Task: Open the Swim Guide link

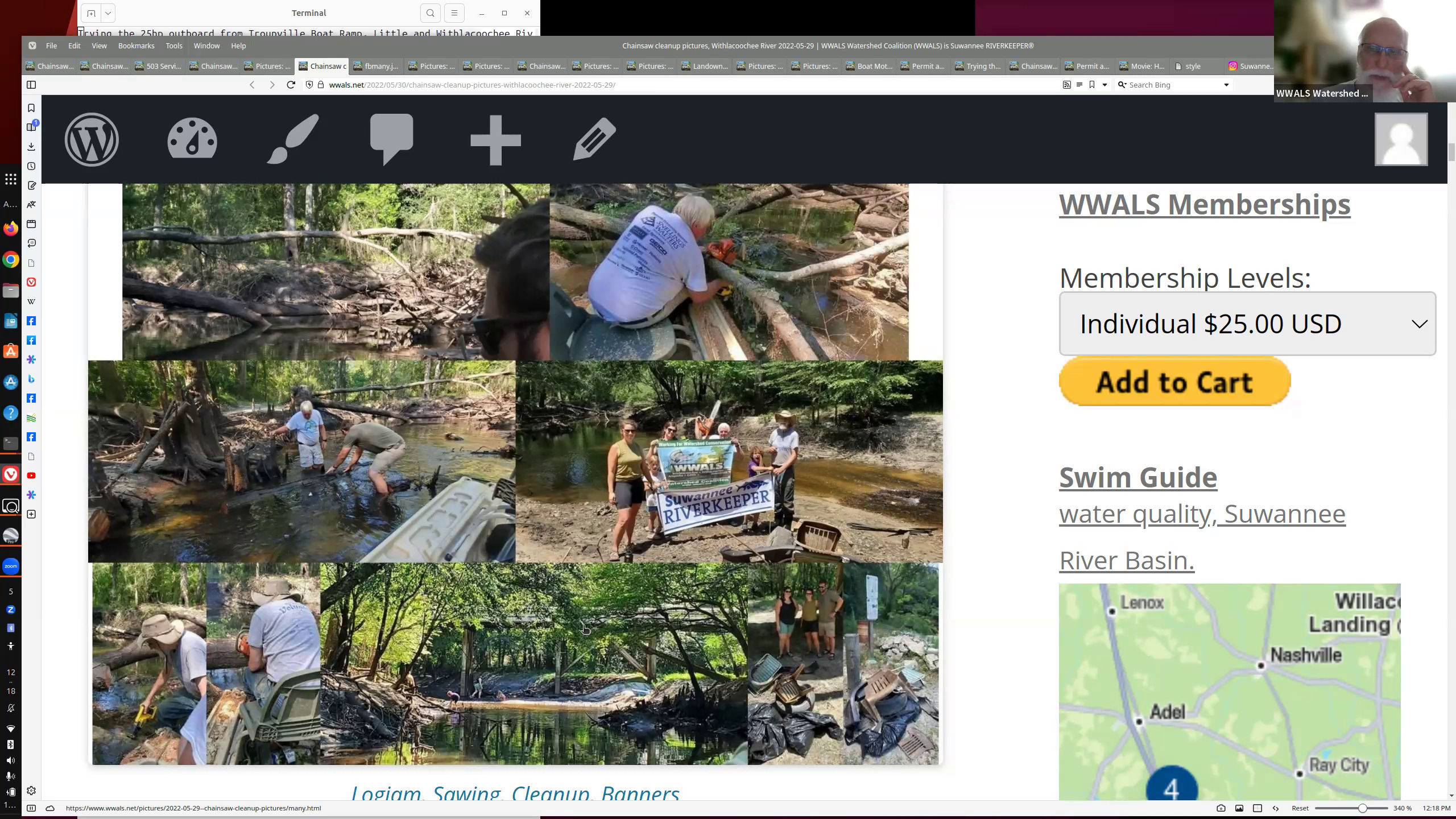Action: (1138, 477)
